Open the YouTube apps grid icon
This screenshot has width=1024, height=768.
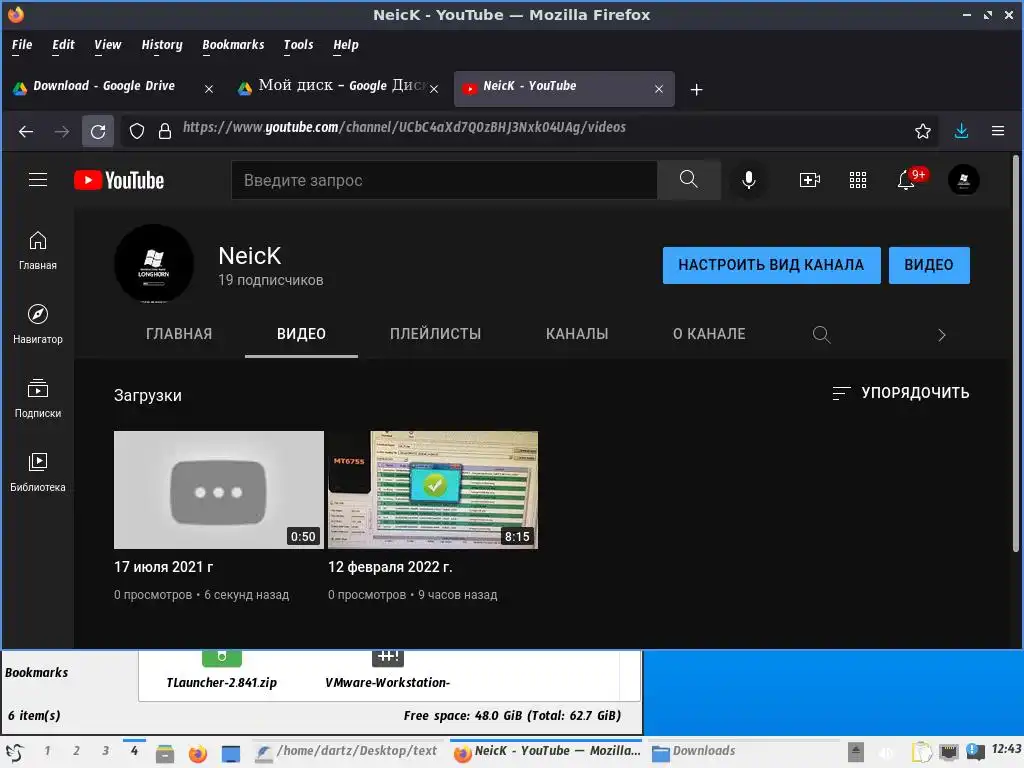coord(857,180)
